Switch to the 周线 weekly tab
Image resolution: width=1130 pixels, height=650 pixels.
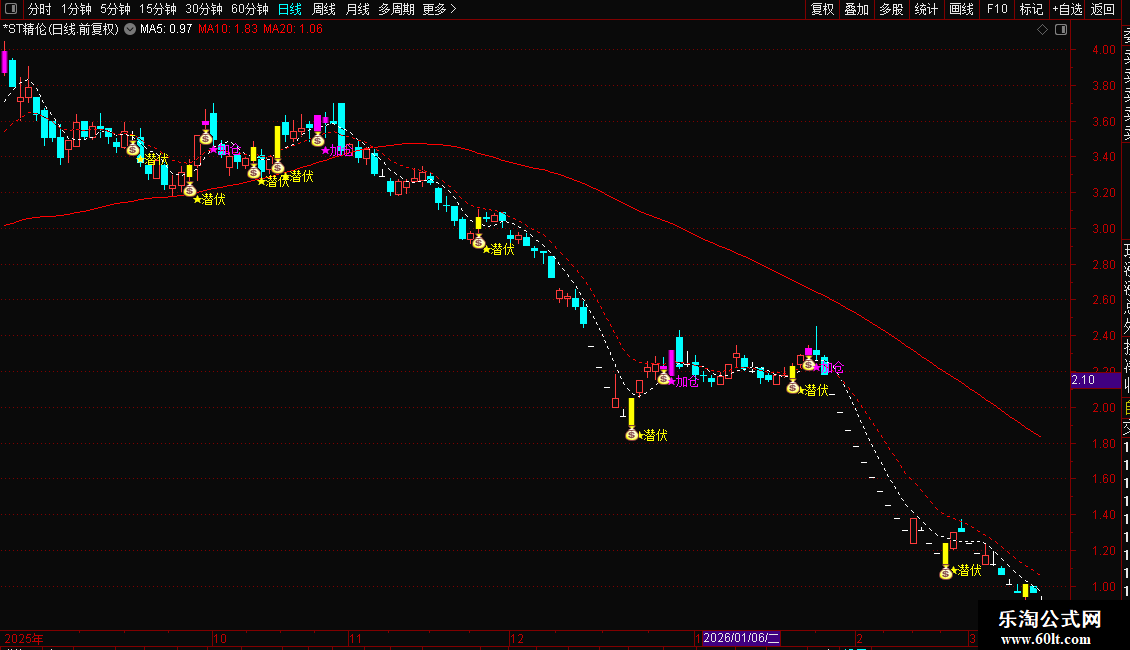pyautogui.click(x=324, y=9)
